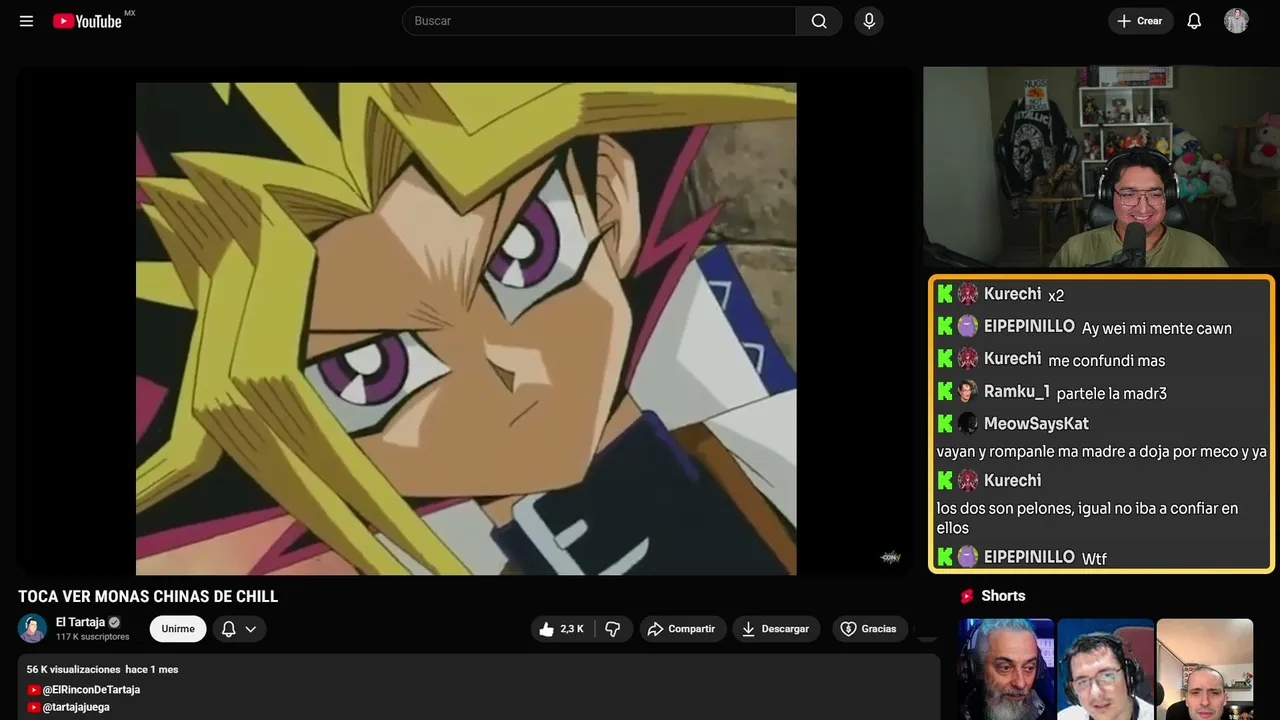Click the verified badge next to El Tartaja
The width and height of the screenshot is (1280, 720).
114,622
